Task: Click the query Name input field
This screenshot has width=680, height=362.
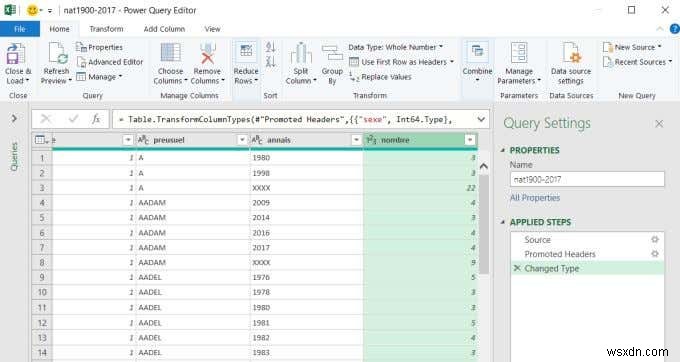Action: 587,179
